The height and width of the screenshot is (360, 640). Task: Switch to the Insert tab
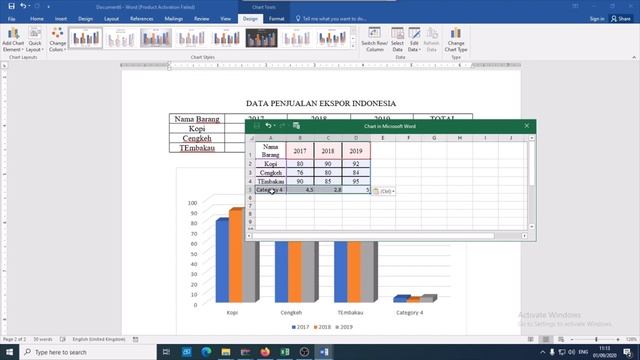[61, 19]
